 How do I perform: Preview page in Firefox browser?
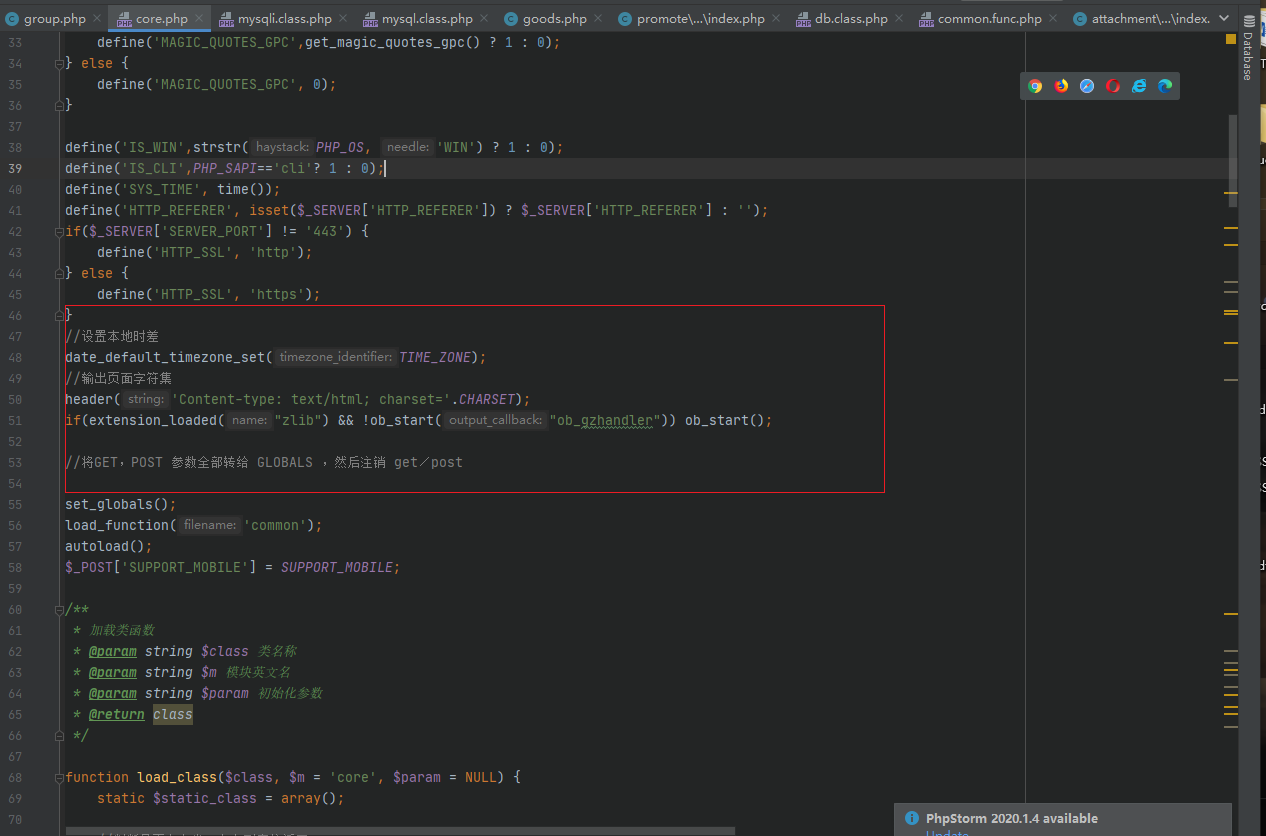(1061, 86)
